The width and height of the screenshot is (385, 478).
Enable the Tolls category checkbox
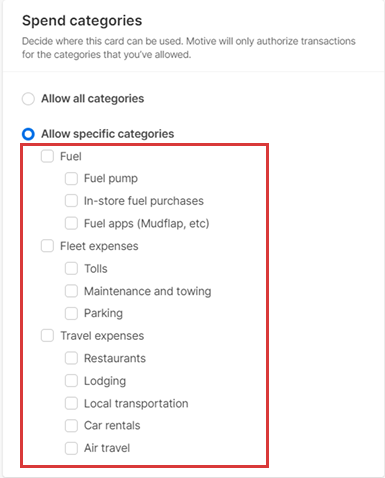pyautogui.click(x=71, y=268)
